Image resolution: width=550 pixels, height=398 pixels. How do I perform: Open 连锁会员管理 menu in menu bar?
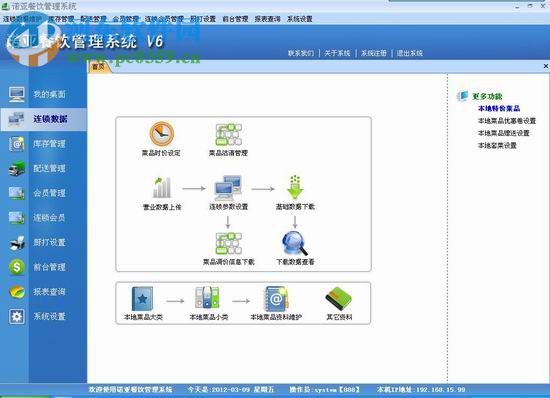point(165,19)
